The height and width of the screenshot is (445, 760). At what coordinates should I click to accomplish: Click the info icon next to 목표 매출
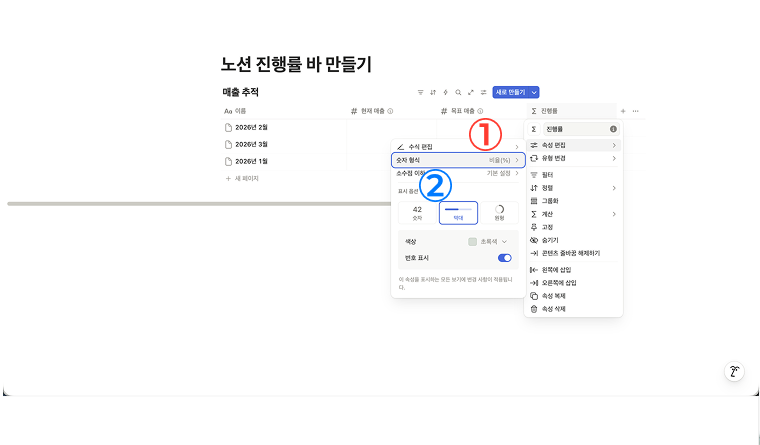(x=480, y=111)
